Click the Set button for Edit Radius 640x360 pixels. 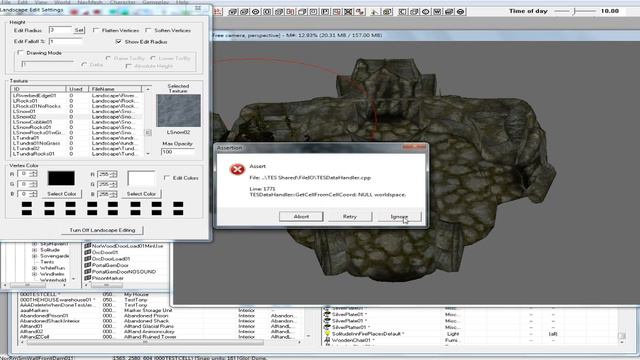click(x=79, y=30)
